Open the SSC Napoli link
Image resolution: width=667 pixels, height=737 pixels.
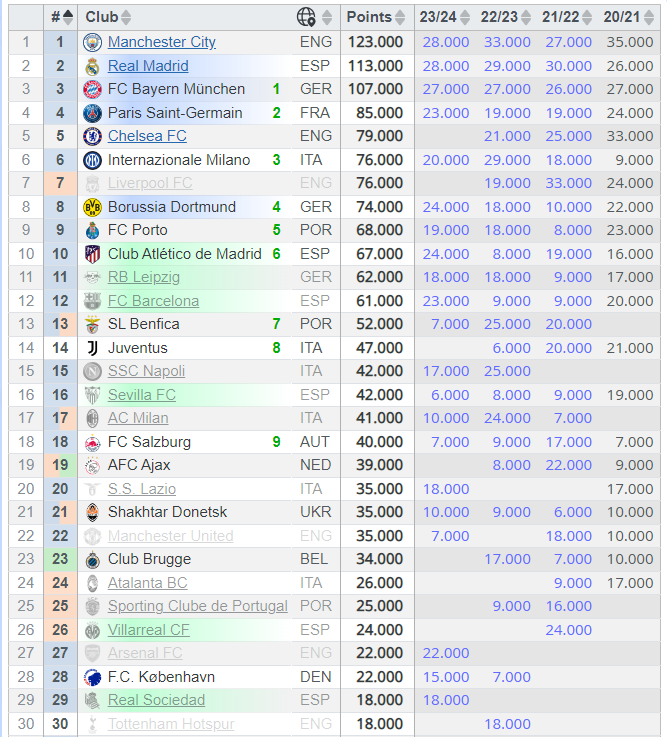(146, 371)
